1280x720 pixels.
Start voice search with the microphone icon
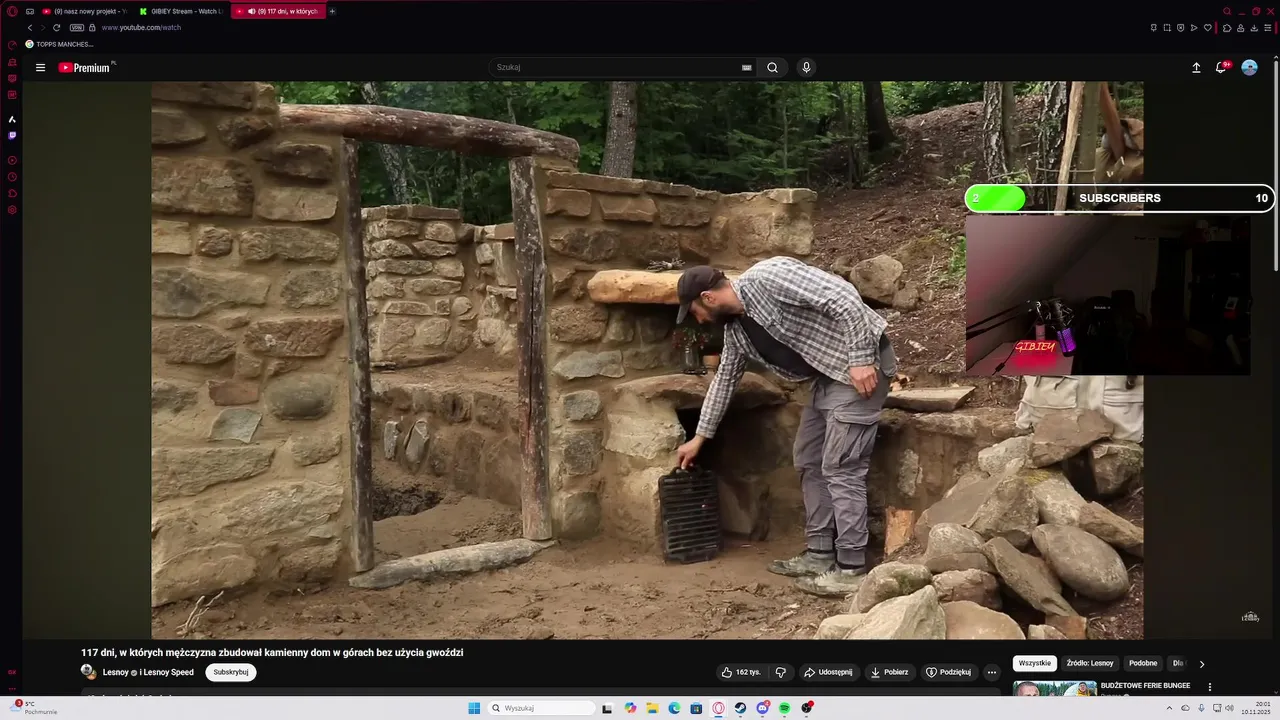[x=806, y=68]
